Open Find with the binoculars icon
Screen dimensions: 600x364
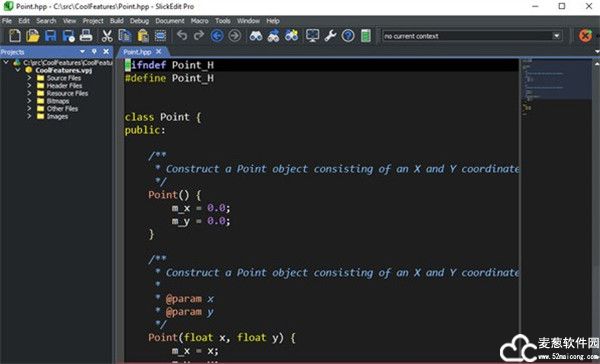point(256,36)
